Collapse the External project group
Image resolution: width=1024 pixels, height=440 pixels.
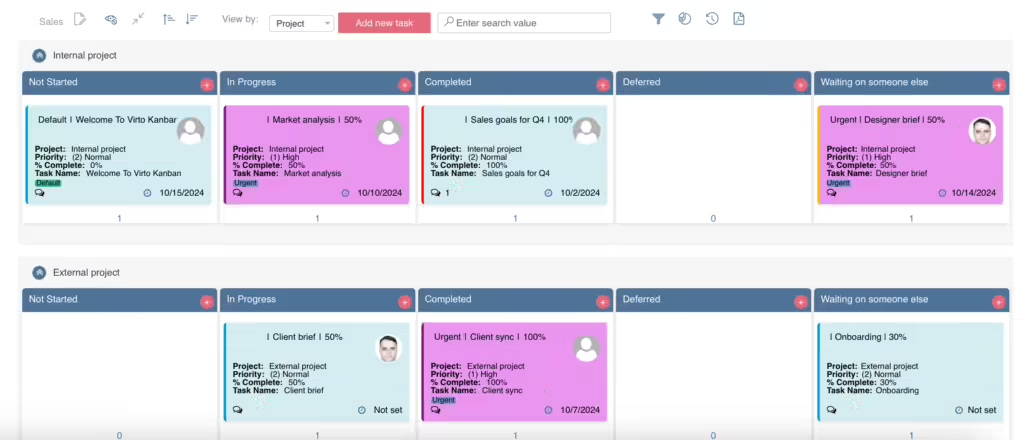pos(39,273)
